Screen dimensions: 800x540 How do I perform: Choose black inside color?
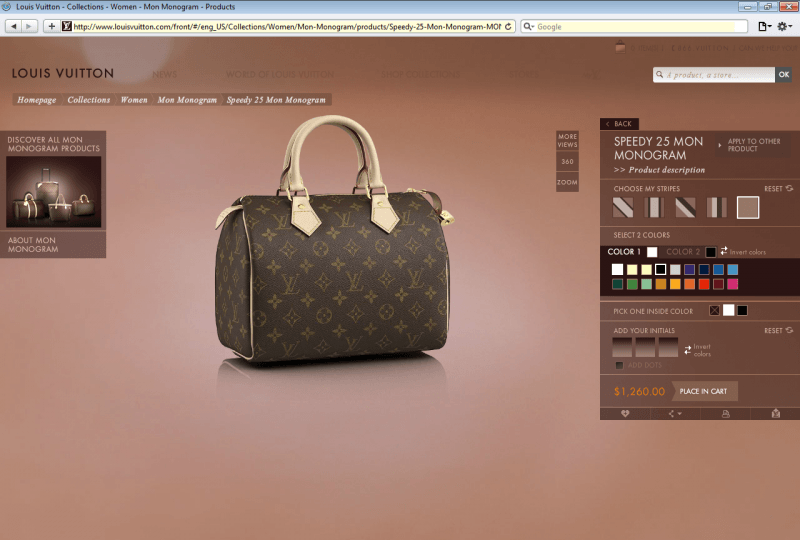coord(742,310)
